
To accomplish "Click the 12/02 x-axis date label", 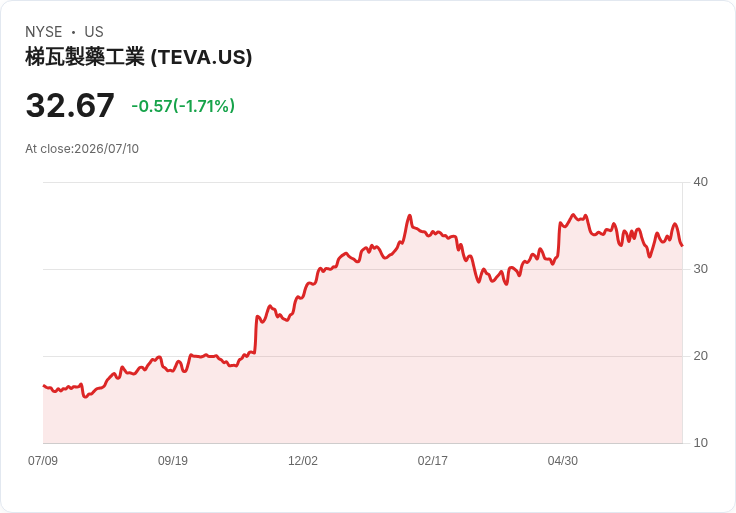I will pos(303,460).
